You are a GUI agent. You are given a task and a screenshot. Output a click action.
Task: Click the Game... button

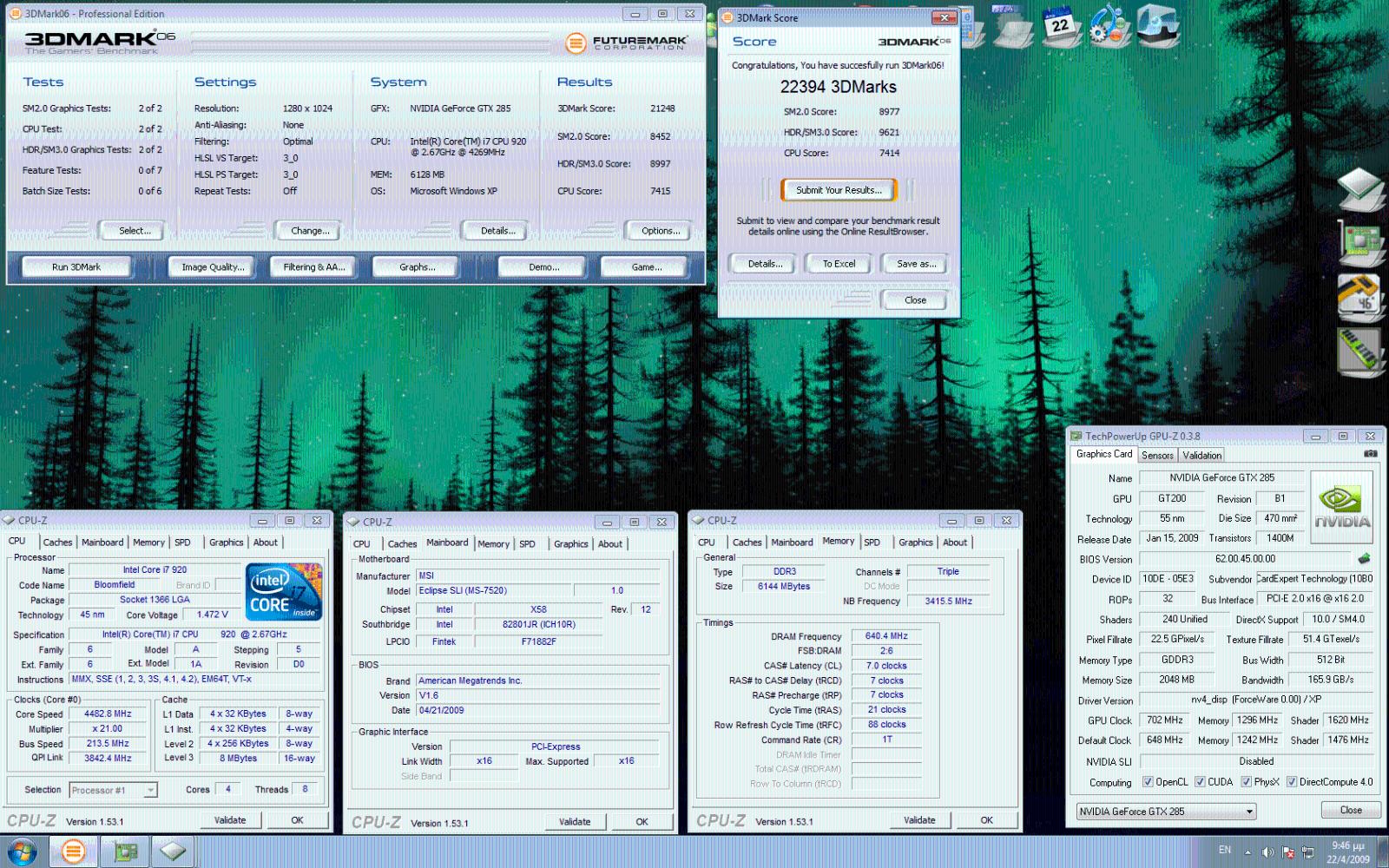(646, 266)
